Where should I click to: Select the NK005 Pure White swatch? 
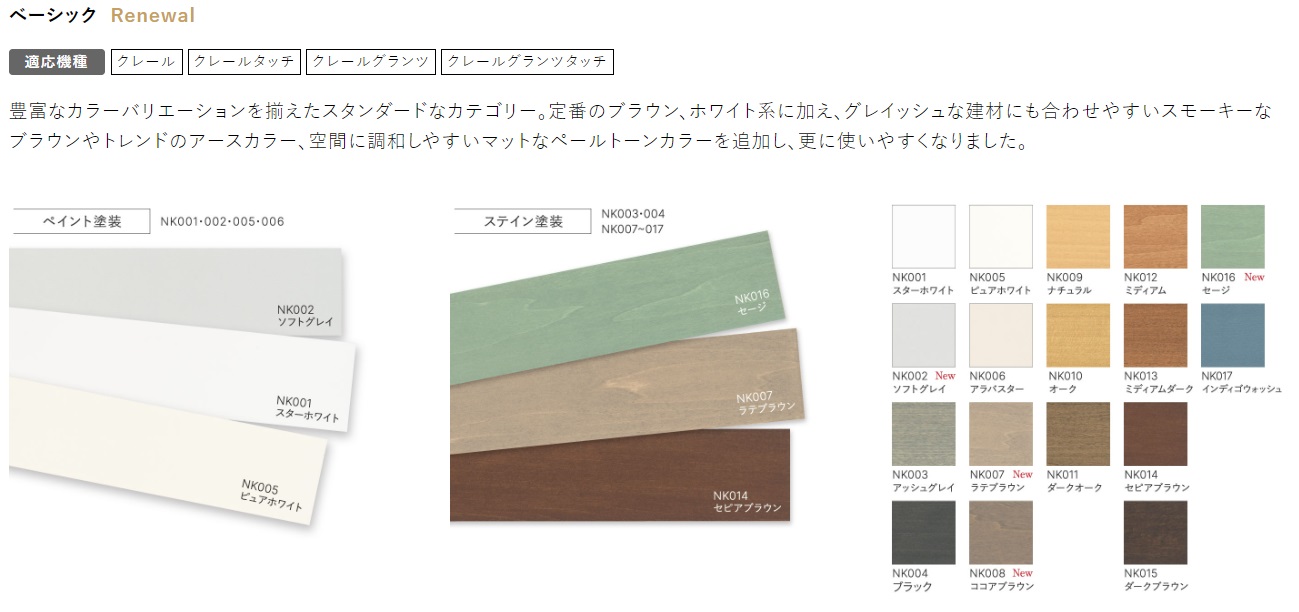[1001, 237]
